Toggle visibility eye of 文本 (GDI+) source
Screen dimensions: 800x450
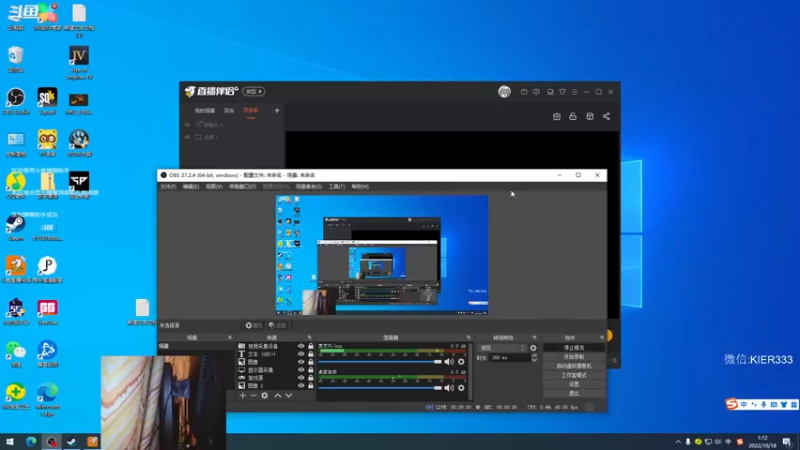[x=301, y=354]
